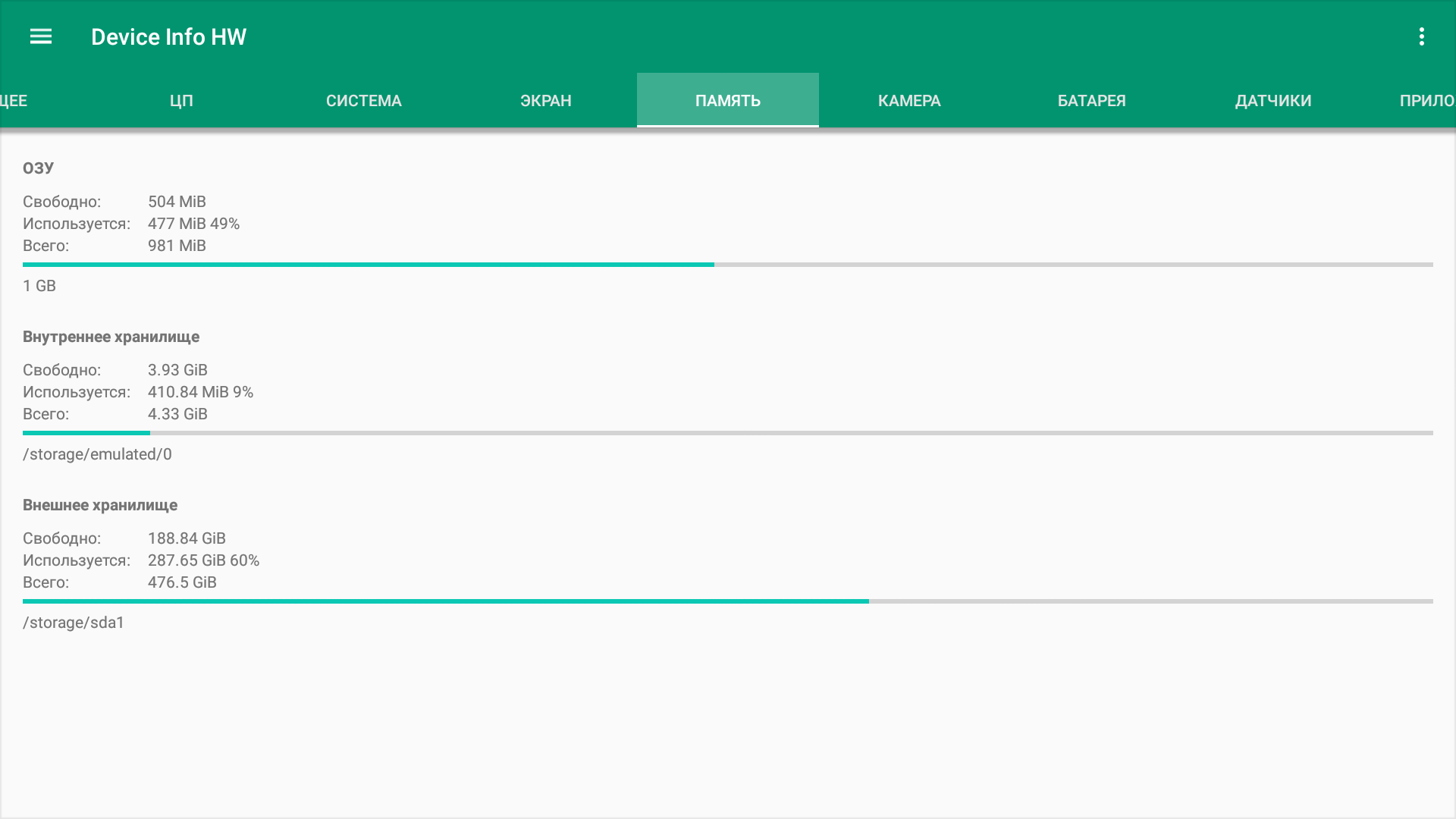Click the ОЗУ section heading
Image resolution: width=1456 pixels, height=819 pixels.
(x=38, y=168)
